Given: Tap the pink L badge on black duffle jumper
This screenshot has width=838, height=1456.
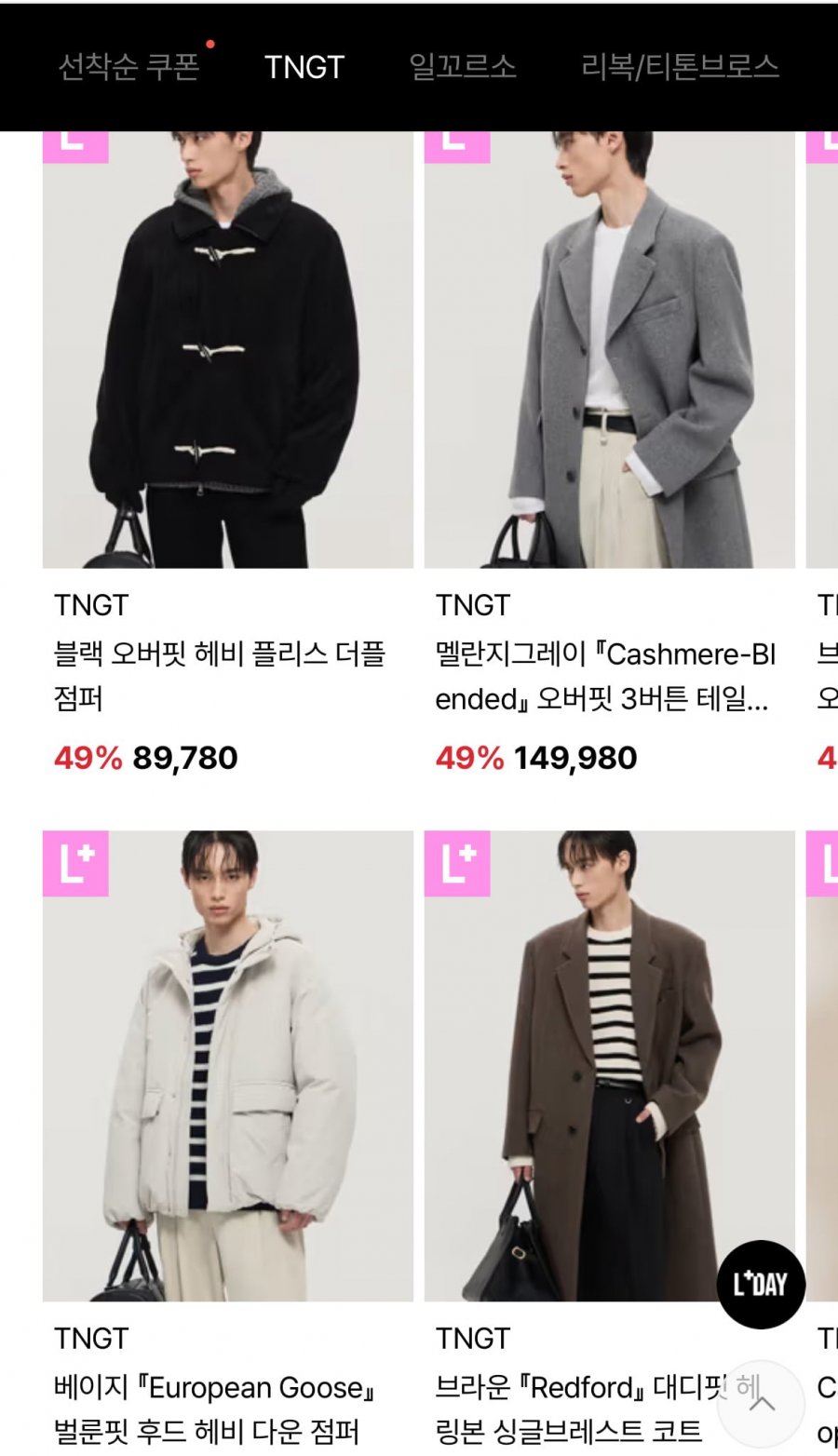Looking at the screenshot, I should [x=75, y=147].
